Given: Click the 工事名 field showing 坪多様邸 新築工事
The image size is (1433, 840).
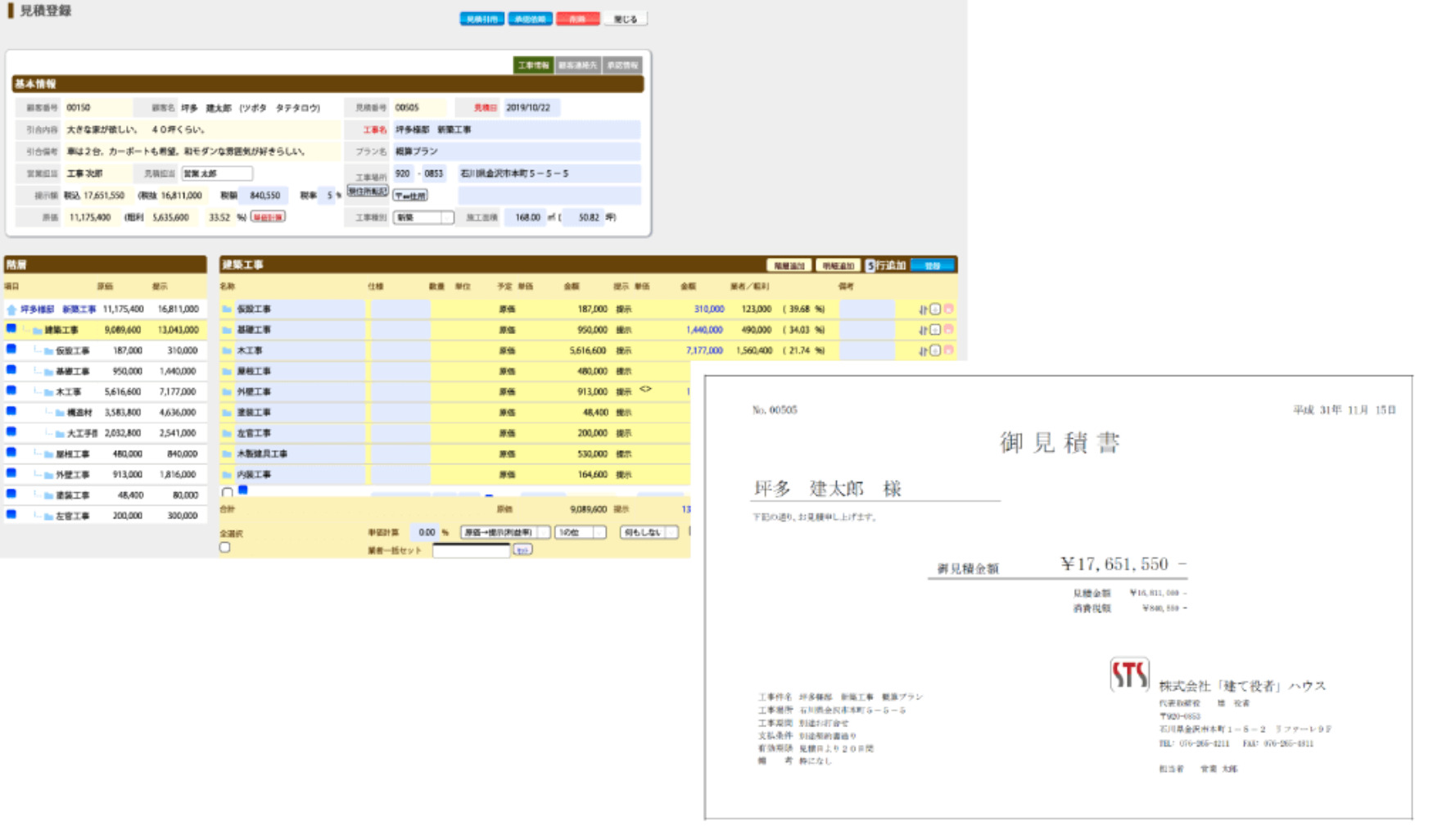Looking at the screenshot, I should [x=517, y=129].
